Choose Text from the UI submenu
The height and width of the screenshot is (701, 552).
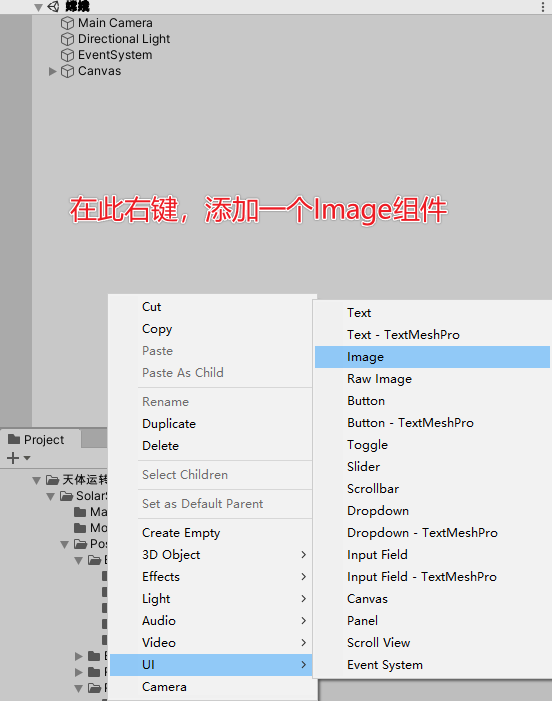[432, 313]
